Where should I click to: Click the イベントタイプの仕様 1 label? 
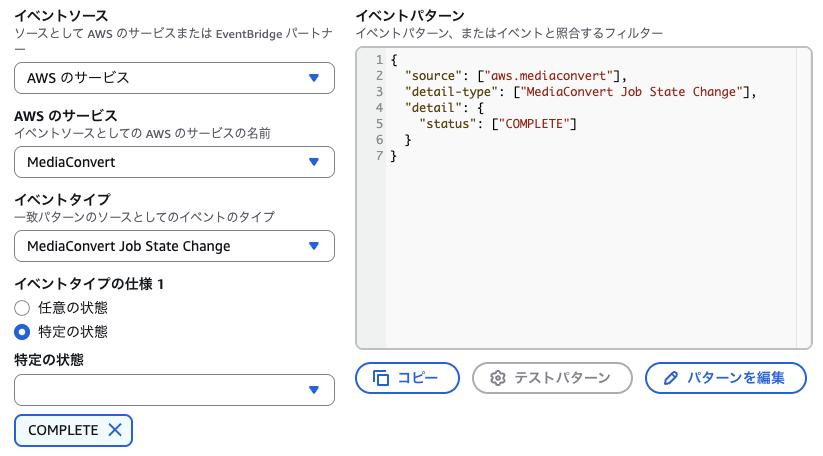coord(89,284)
